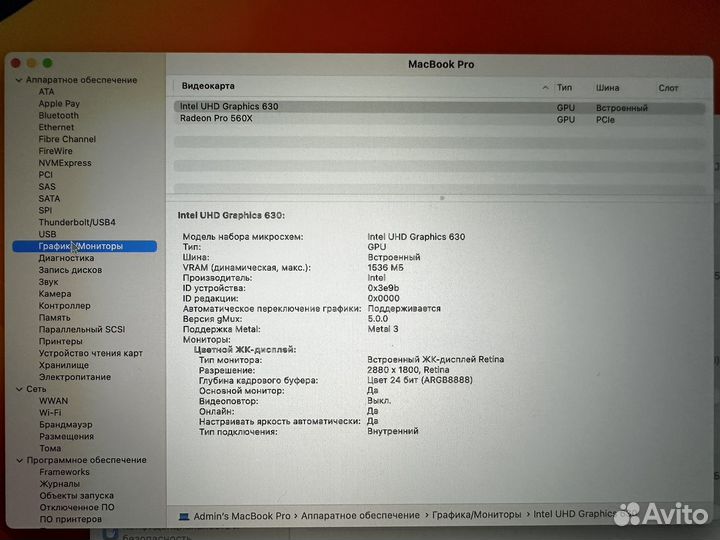Screen dimensions: 720x540
Task: Sort by Тип column header
Action: pyautogui.click(x=564, y=87)
